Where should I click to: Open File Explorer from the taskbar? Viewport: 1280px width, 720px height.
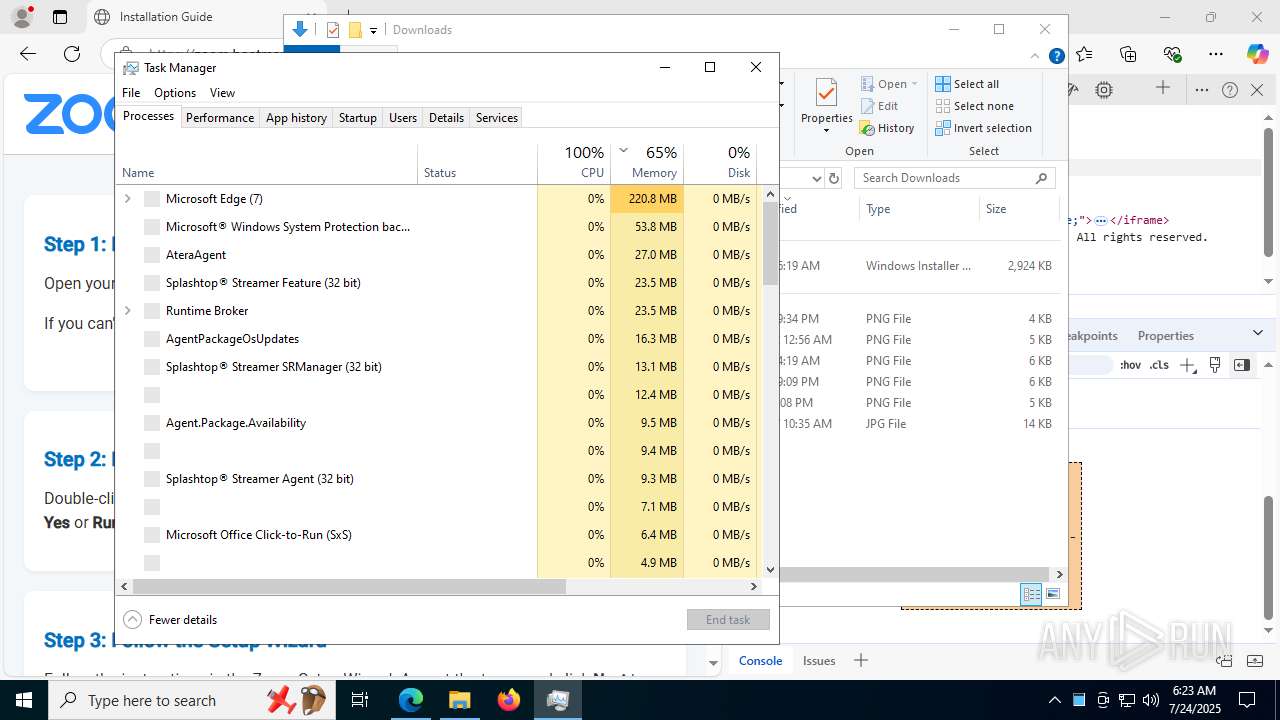click(x=460, y=700)
